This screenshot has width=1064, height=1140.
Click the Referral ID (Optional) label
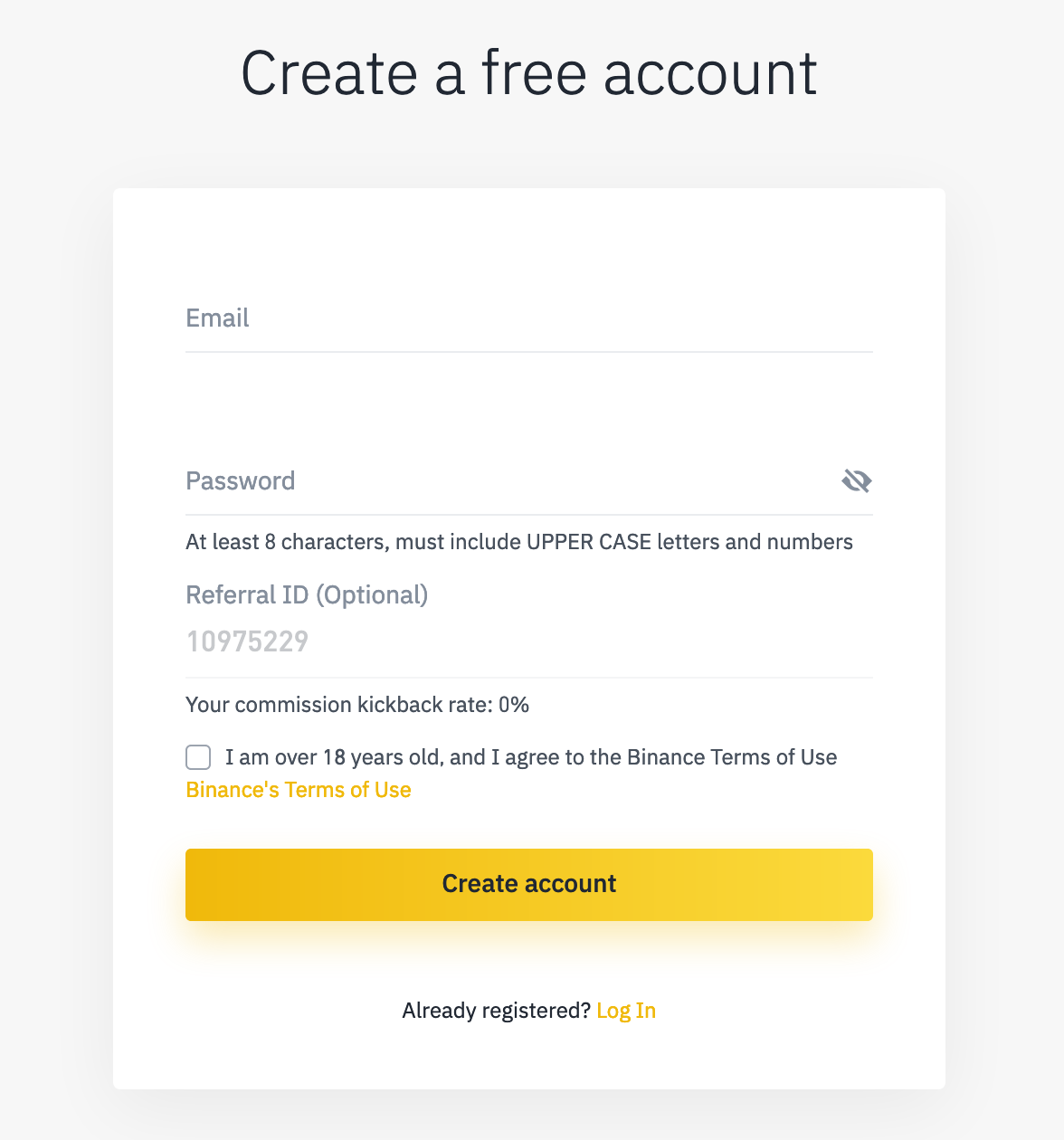pyautogui.click(x=307, y=594)
